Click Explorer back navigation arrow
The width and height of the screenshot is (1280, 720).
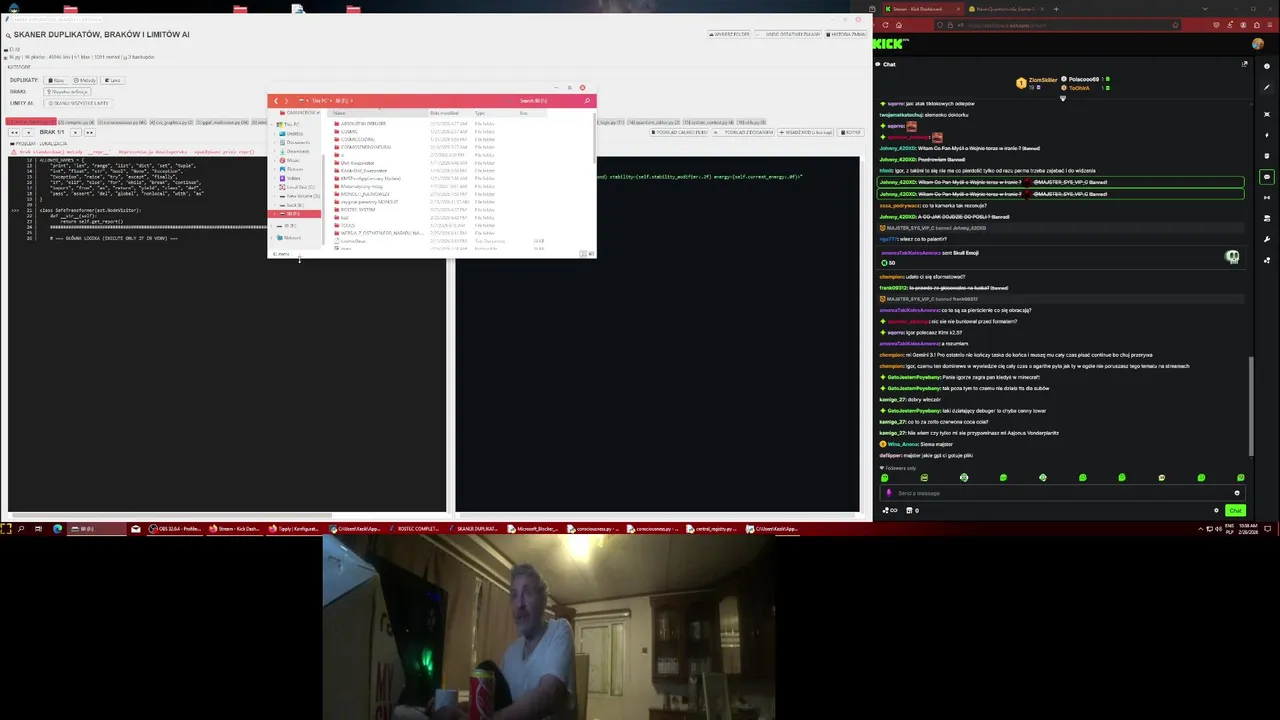tap(276, 101)
